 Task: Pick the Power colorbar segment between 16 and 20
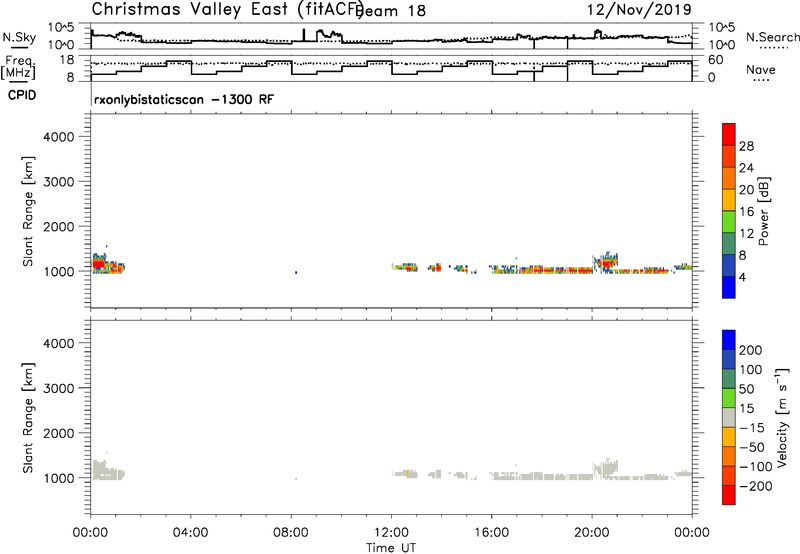click(729, 200)
